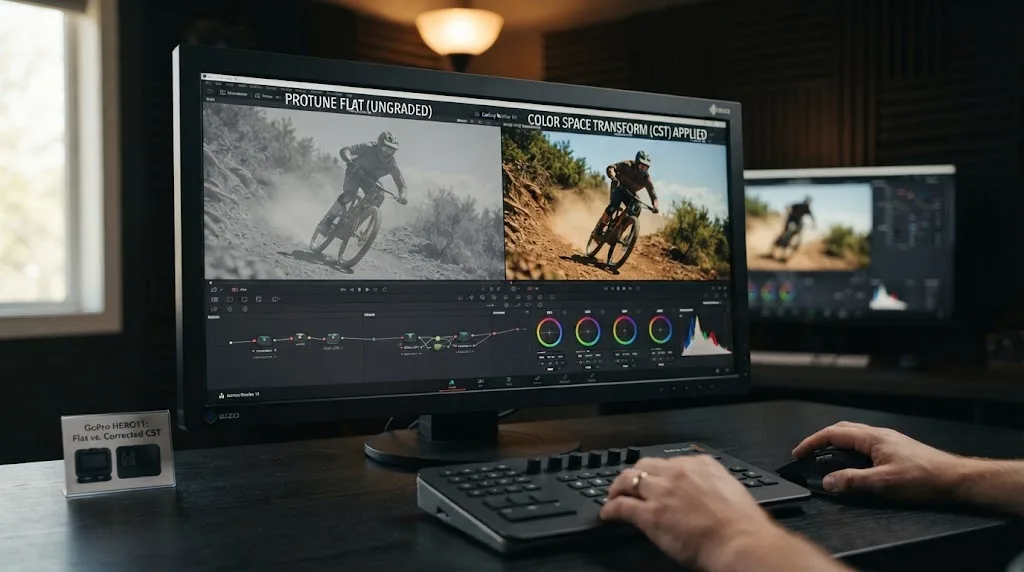
Task: Click the Gamma color wheel
Action: click(588, 331)
